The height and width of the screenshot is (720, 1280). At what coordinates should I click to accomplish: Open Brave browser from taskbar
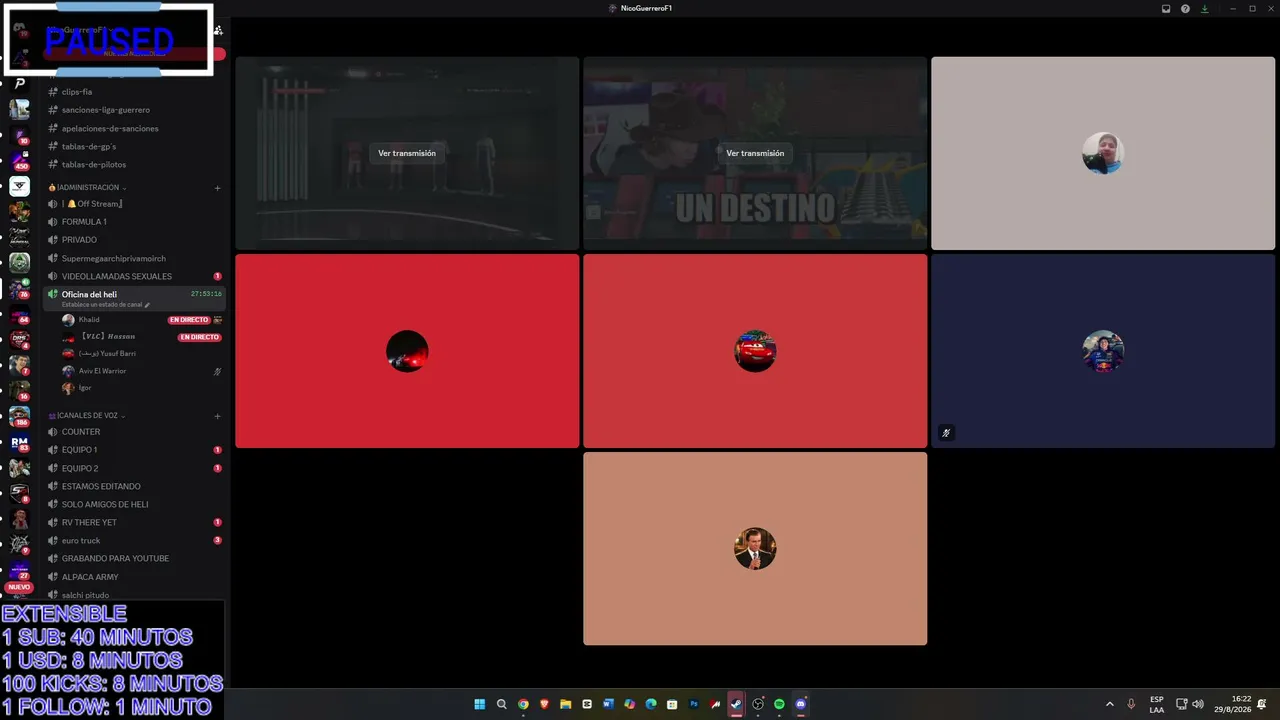click(544, 704)
